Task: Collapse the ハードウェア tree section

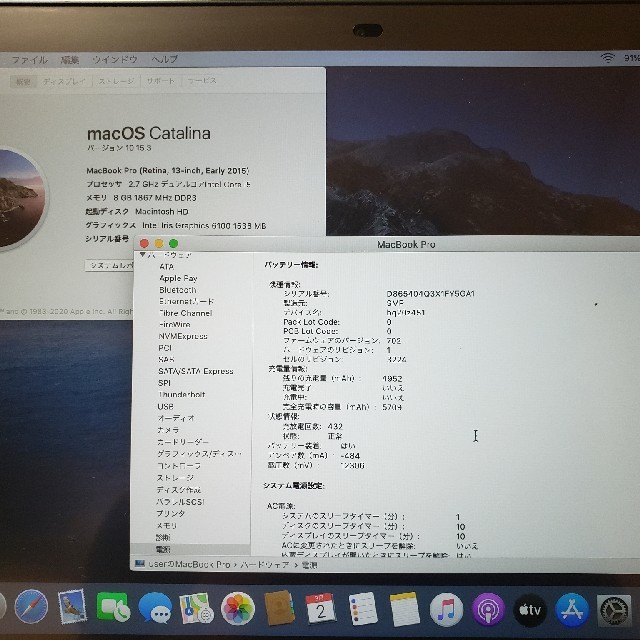Action: pos(142,255)
